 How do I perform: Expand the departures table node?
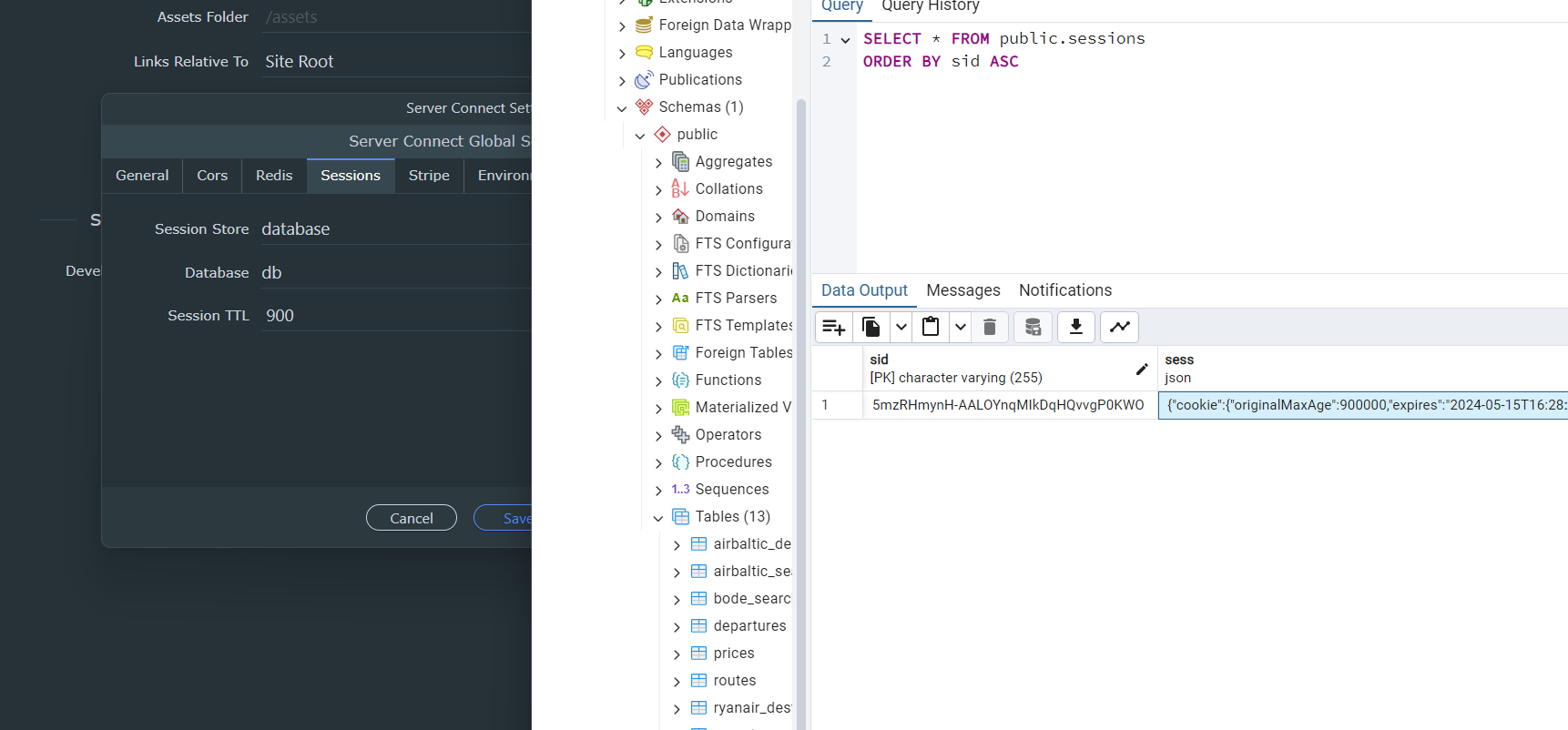tap(677, 627)
